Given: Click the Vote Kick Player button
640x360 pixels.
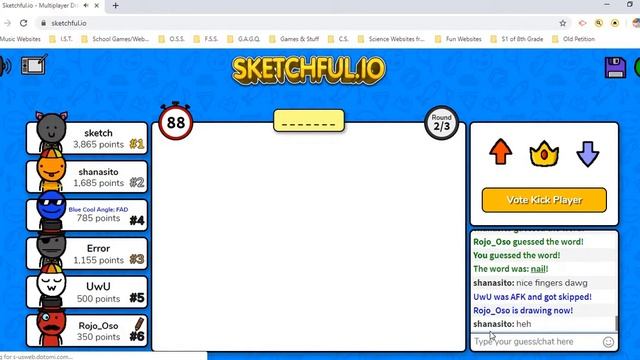Looking at the screenshot, I should pyautogui.click(x=544, y=200).
